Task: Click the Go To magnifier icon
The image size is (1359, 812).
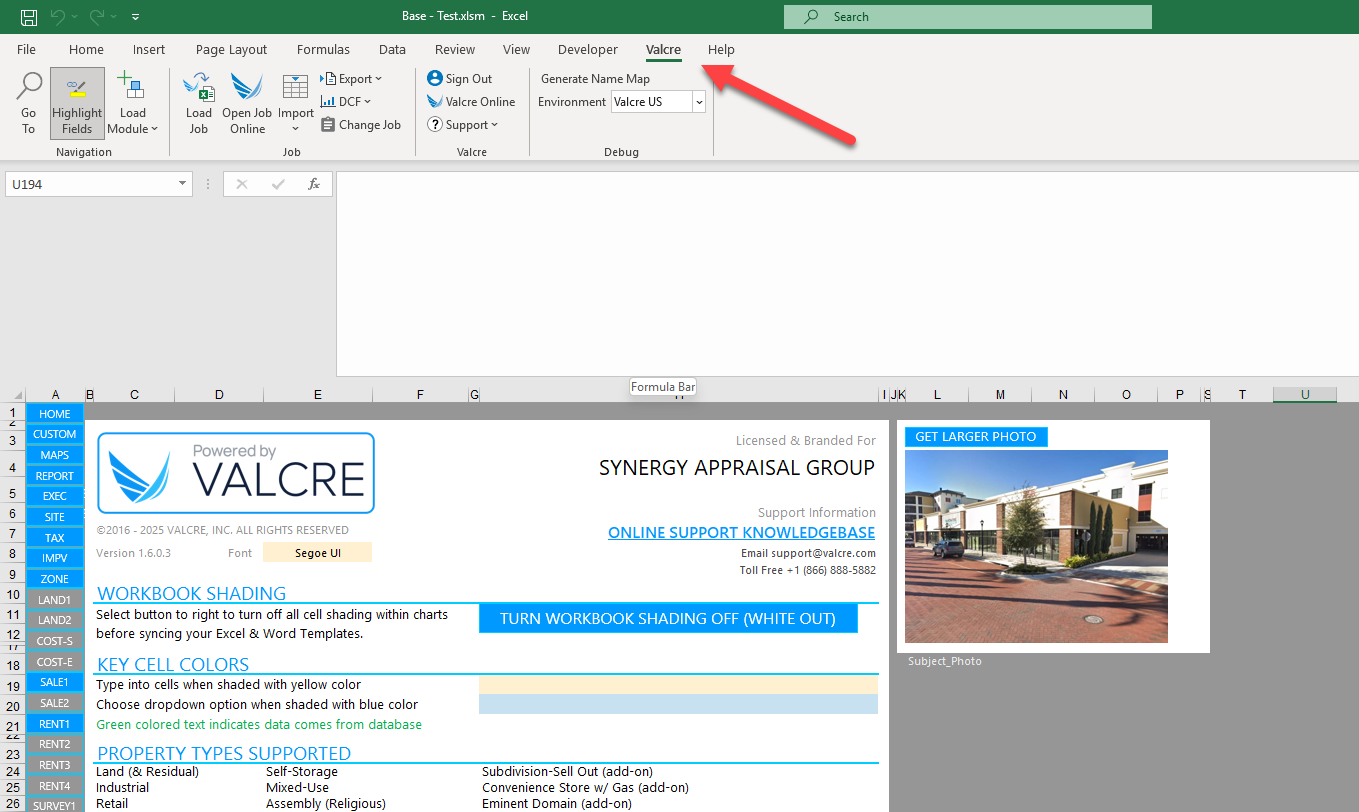Action: (28, 85)
